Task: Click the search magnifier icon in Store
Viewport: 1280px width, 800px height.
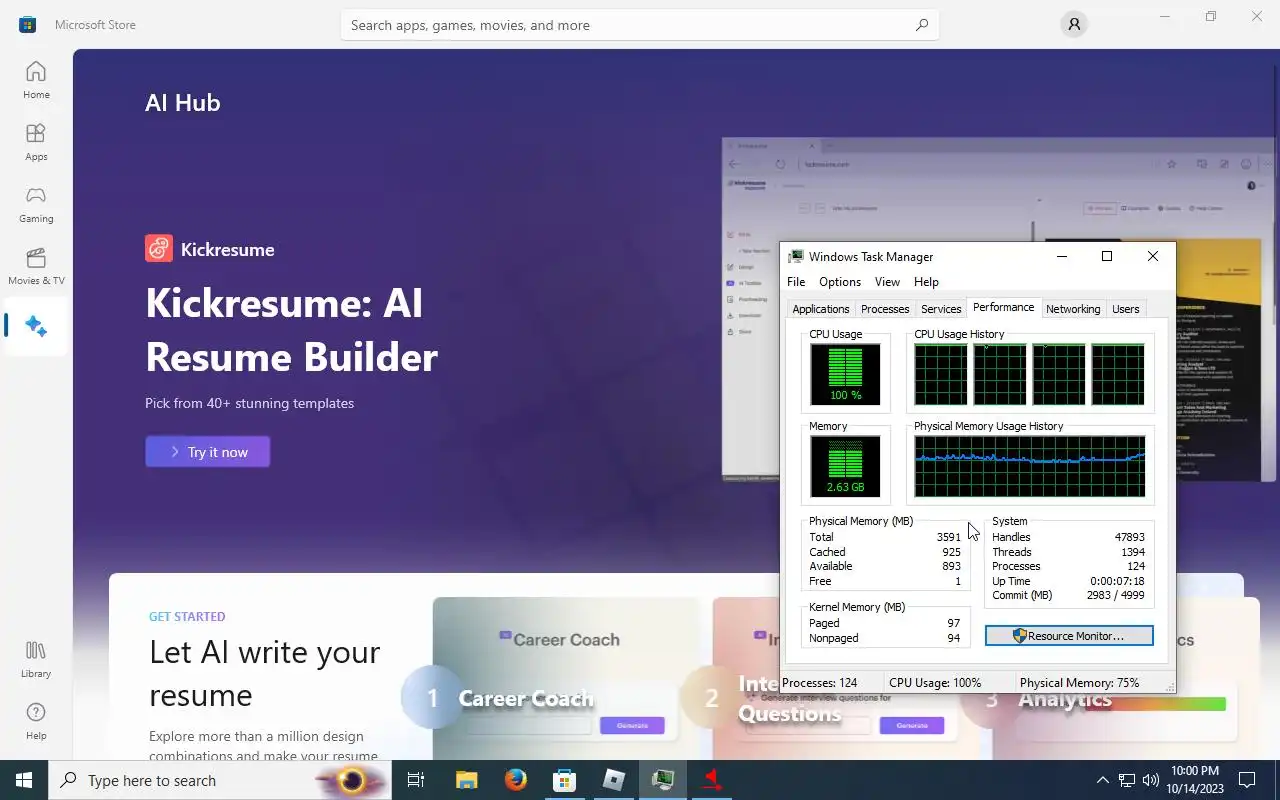Action: (921, 25)
